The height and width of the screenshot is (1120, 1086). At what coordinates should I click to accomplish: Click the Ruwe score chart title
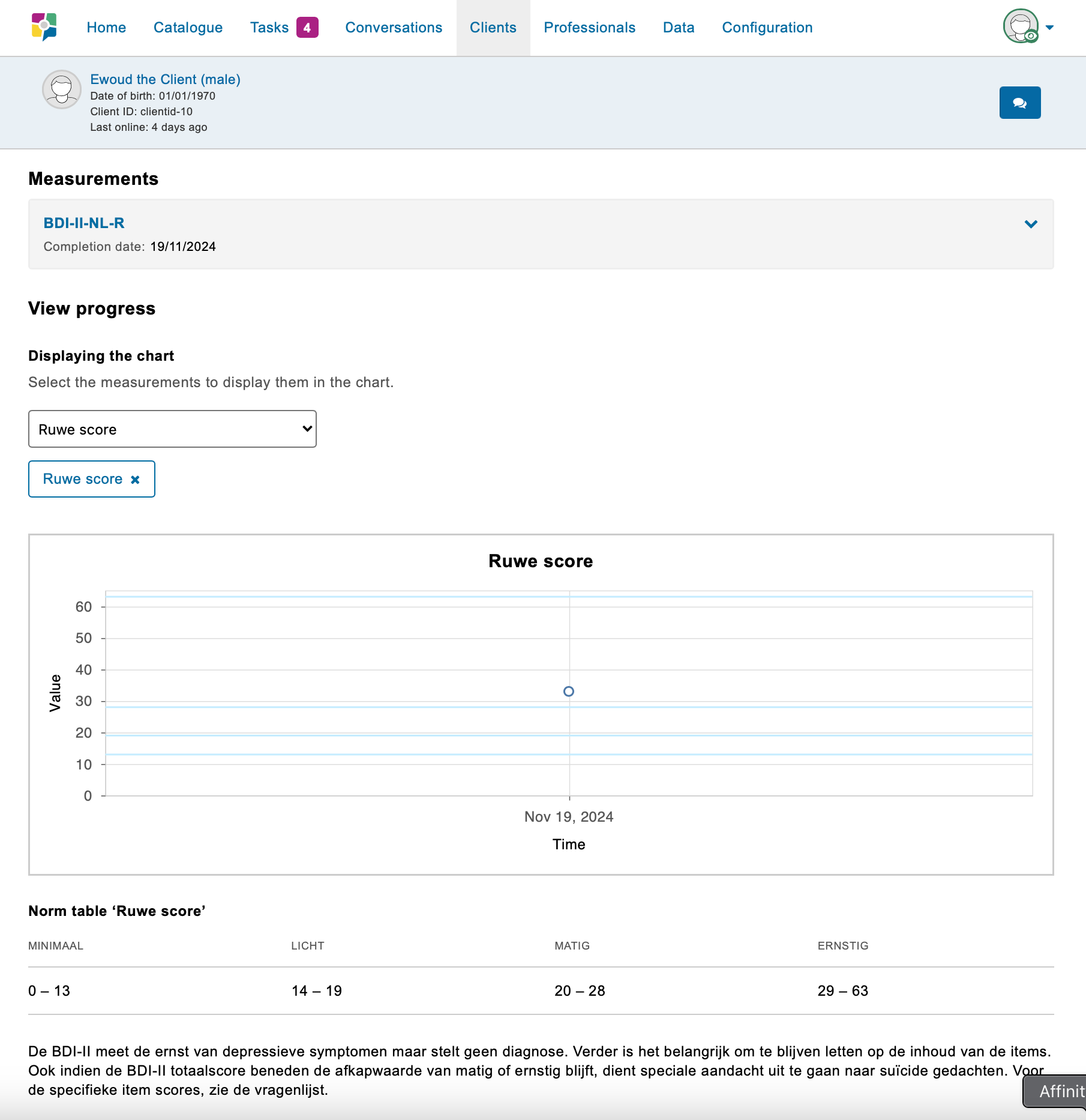coord(541,561)
